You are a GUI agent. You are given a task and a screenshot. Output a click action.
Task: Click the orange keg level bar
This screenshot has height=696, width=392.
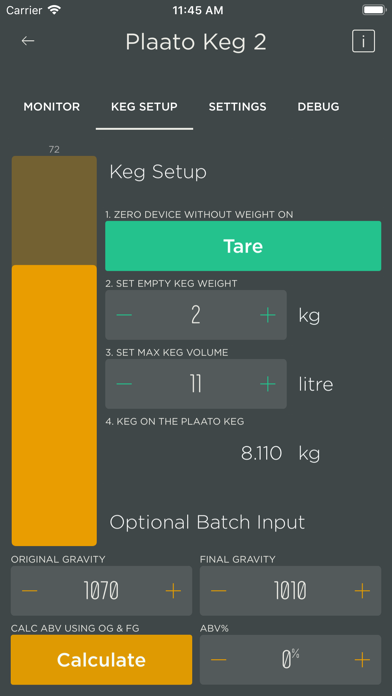(x=54, y=405)
